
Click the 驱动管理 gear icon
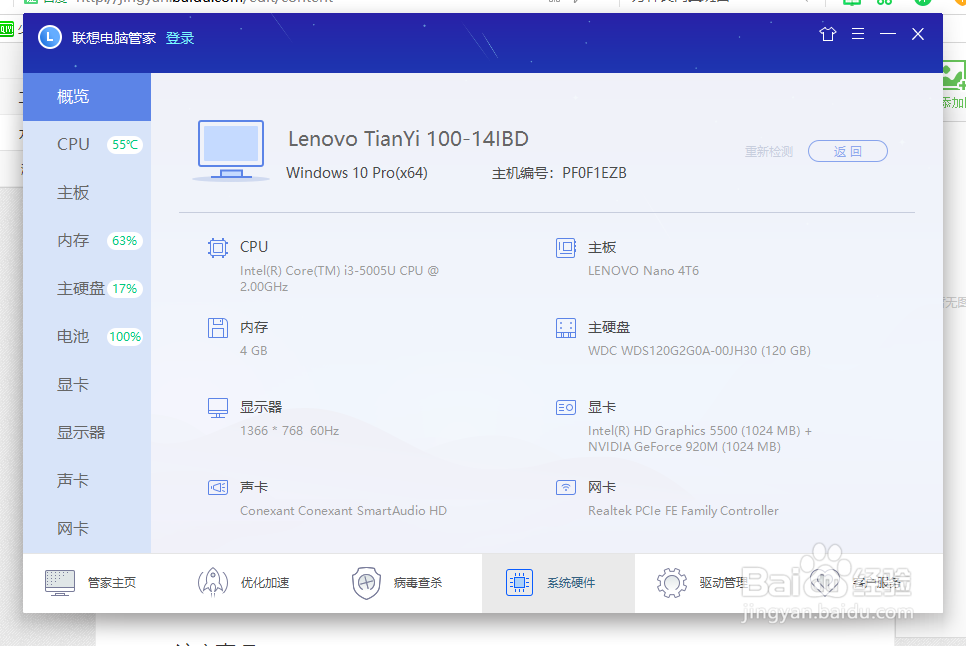click(672, 583)
